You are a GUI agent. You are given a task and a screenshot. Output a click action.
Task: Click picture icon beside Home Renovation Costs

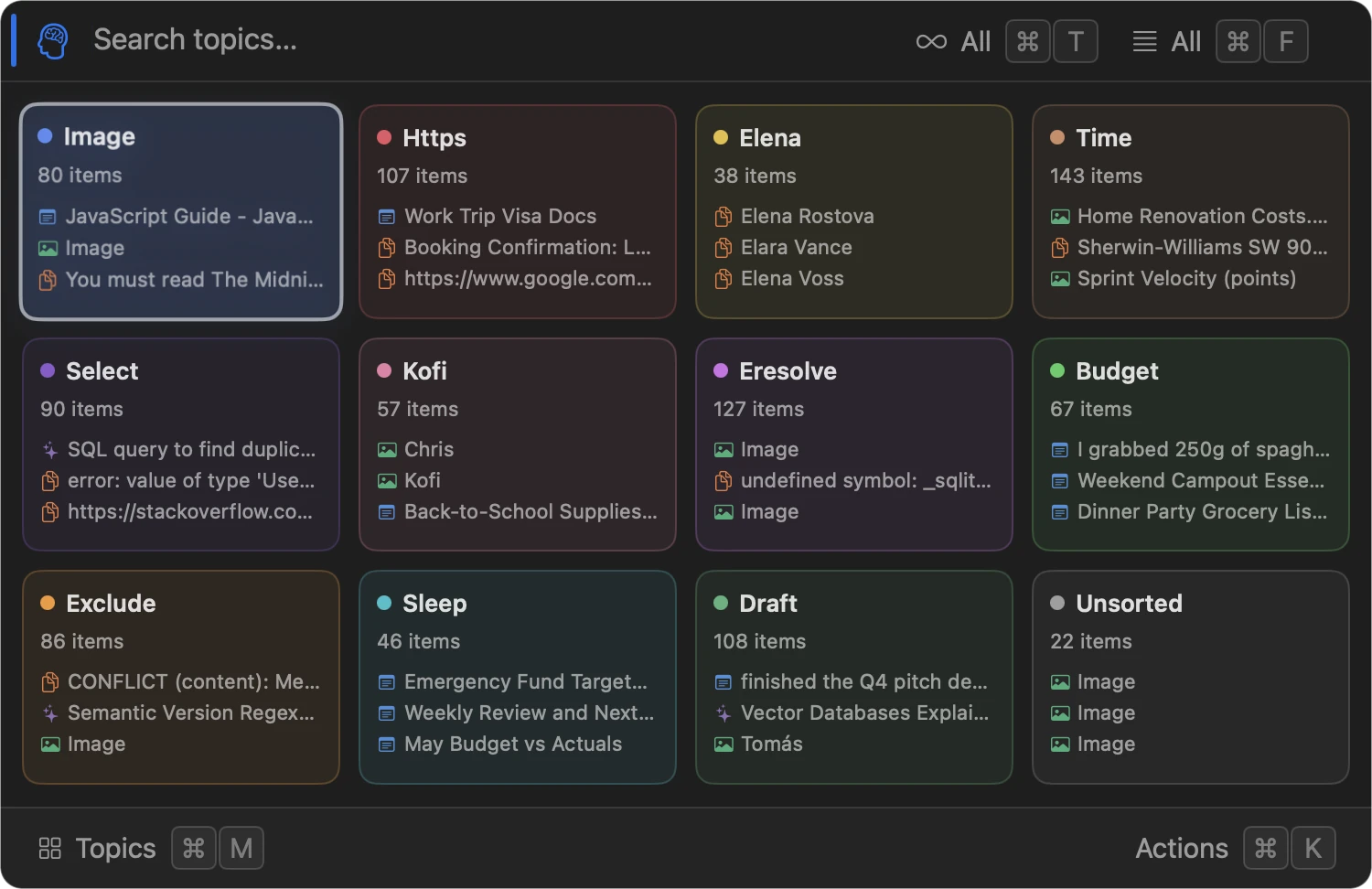pyautogui.click(x=1060, y=217)
